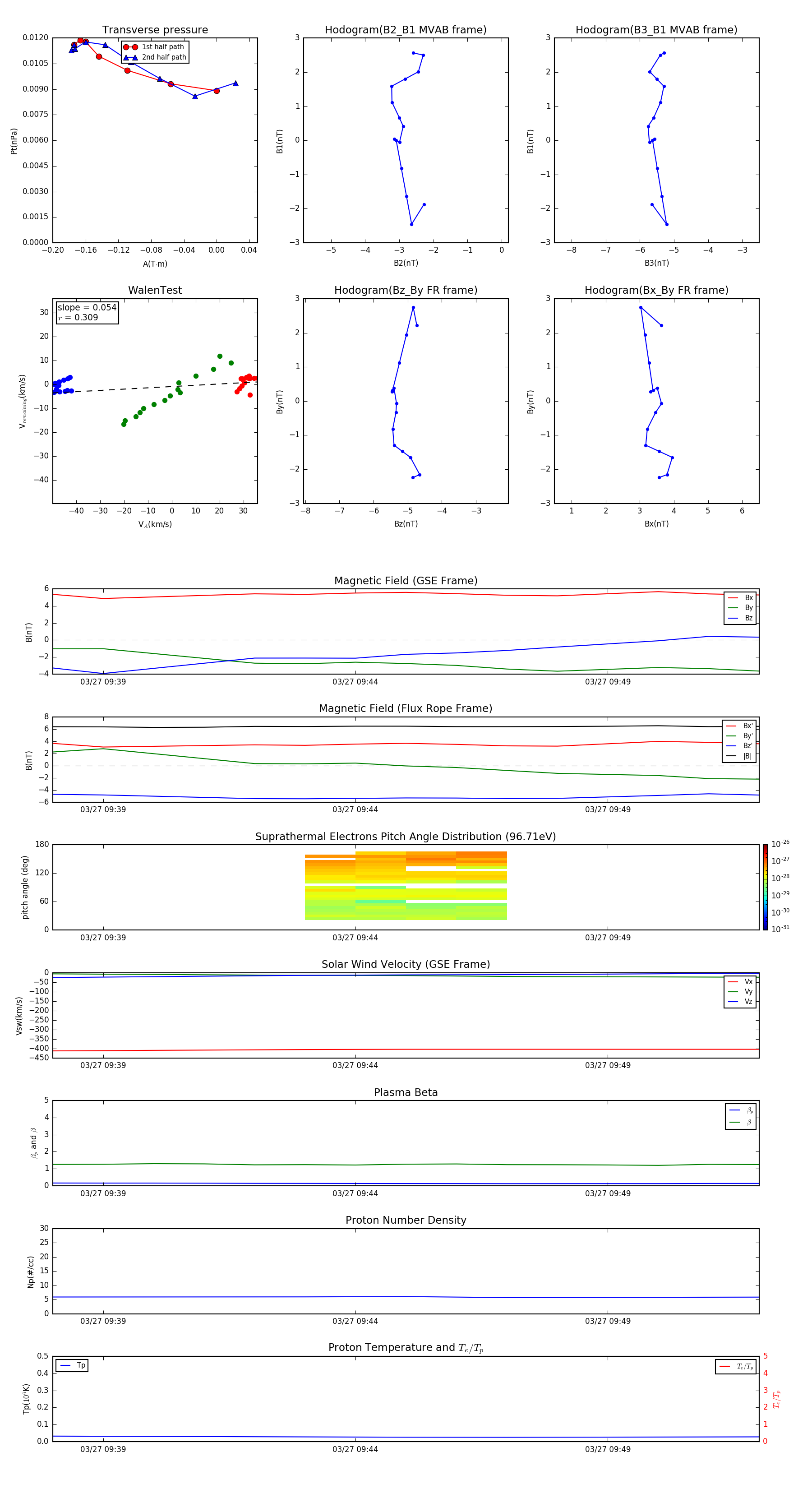Click the 'Np(#/cc)' axis label

point(31,1272)
